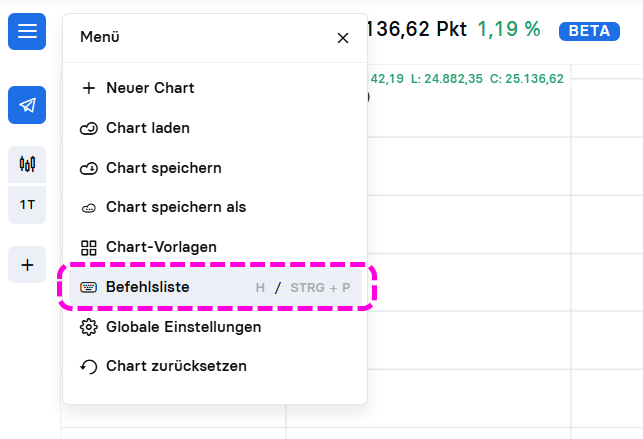Click the paper plane share icon
The height and width of the screenshot is (439, 643).
27,105
